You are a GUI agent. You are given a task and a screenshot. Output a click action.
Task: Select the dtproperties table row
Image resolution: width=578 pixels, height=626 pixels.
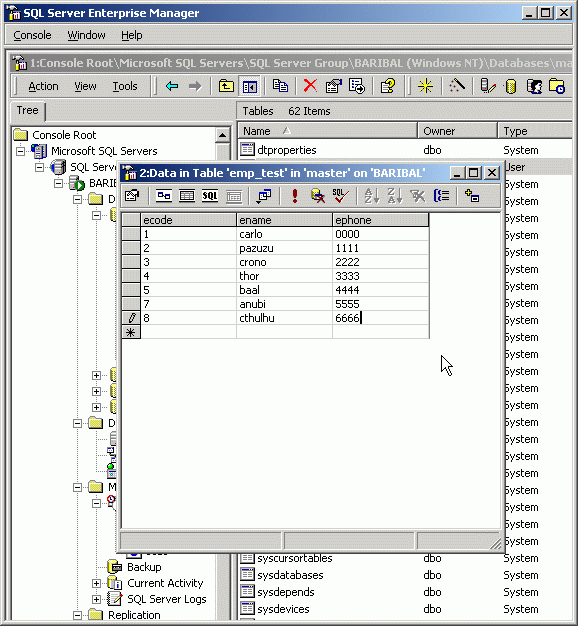(x=405, y=150)
